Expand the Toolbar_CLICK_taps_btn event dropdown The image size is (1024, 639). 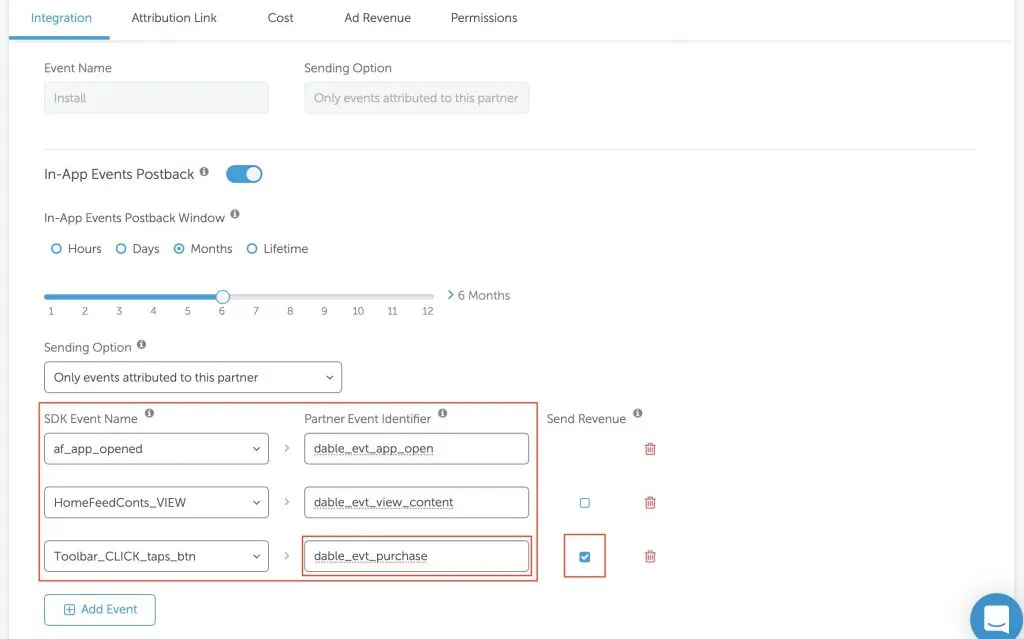[156, 557]
